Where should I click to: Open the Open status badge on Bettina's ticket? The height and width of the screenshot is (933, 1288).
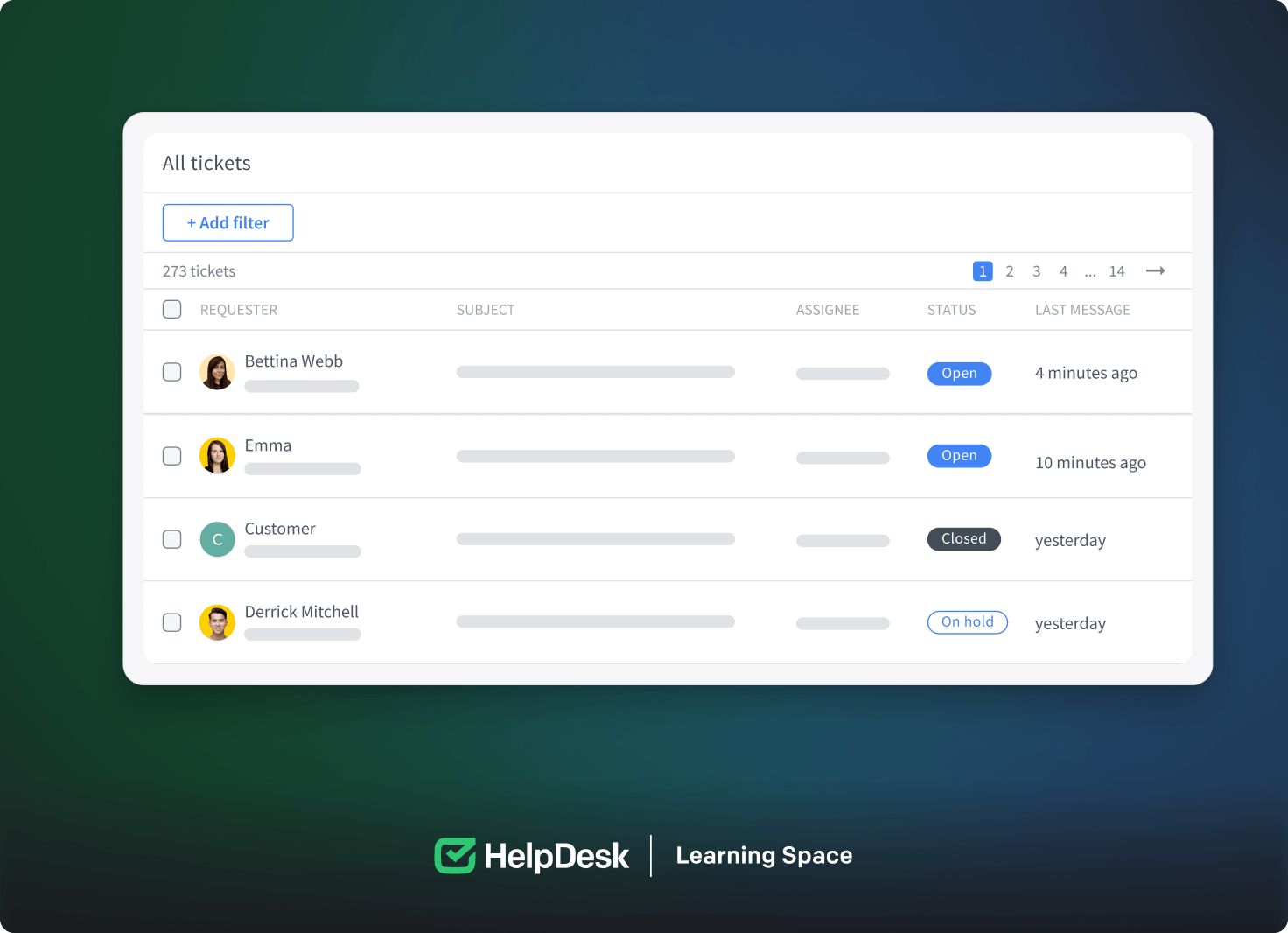(959, 374)
